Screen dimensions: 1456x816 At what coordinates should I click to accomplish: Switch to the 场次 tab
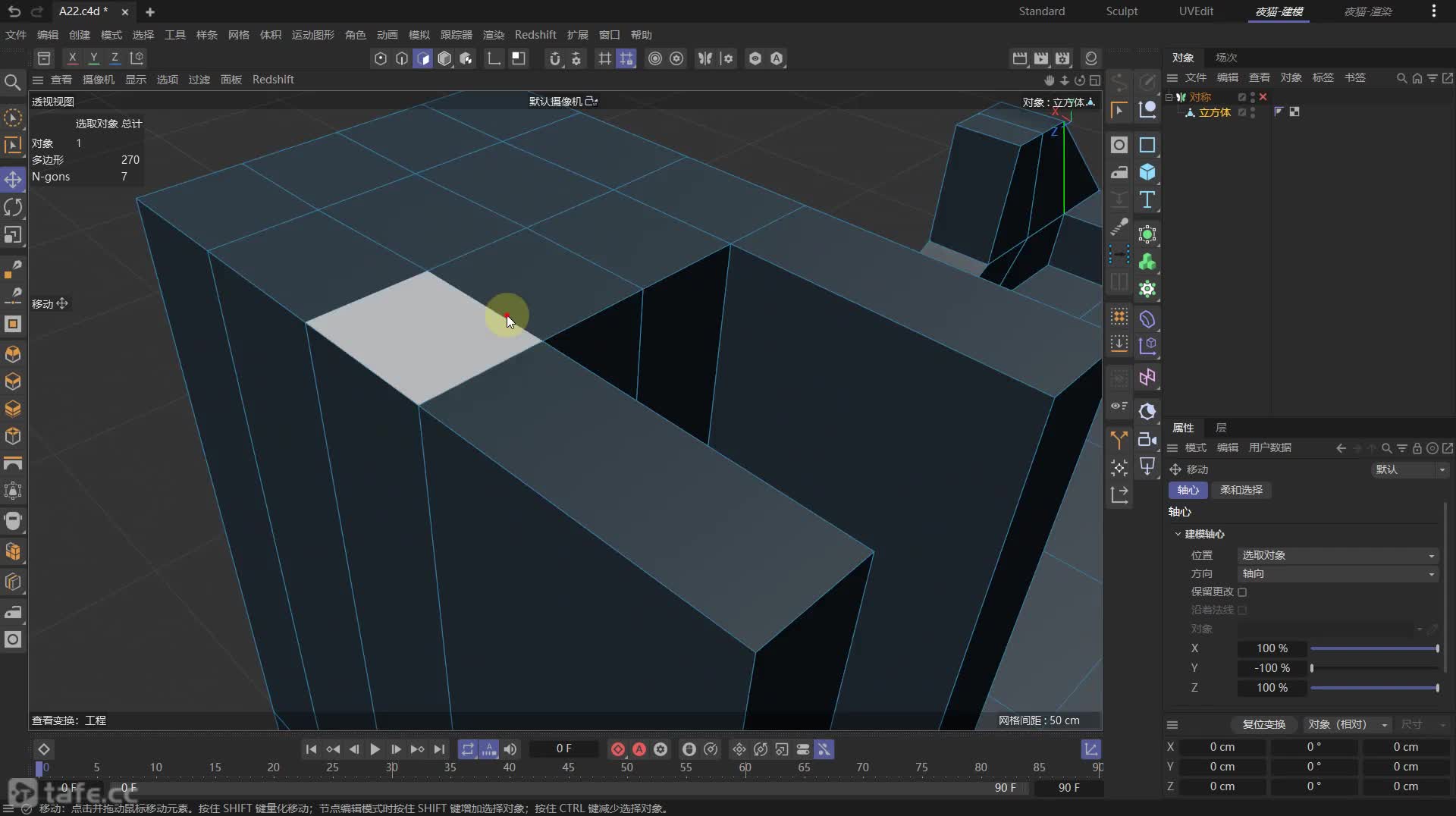coord(1225,58)
